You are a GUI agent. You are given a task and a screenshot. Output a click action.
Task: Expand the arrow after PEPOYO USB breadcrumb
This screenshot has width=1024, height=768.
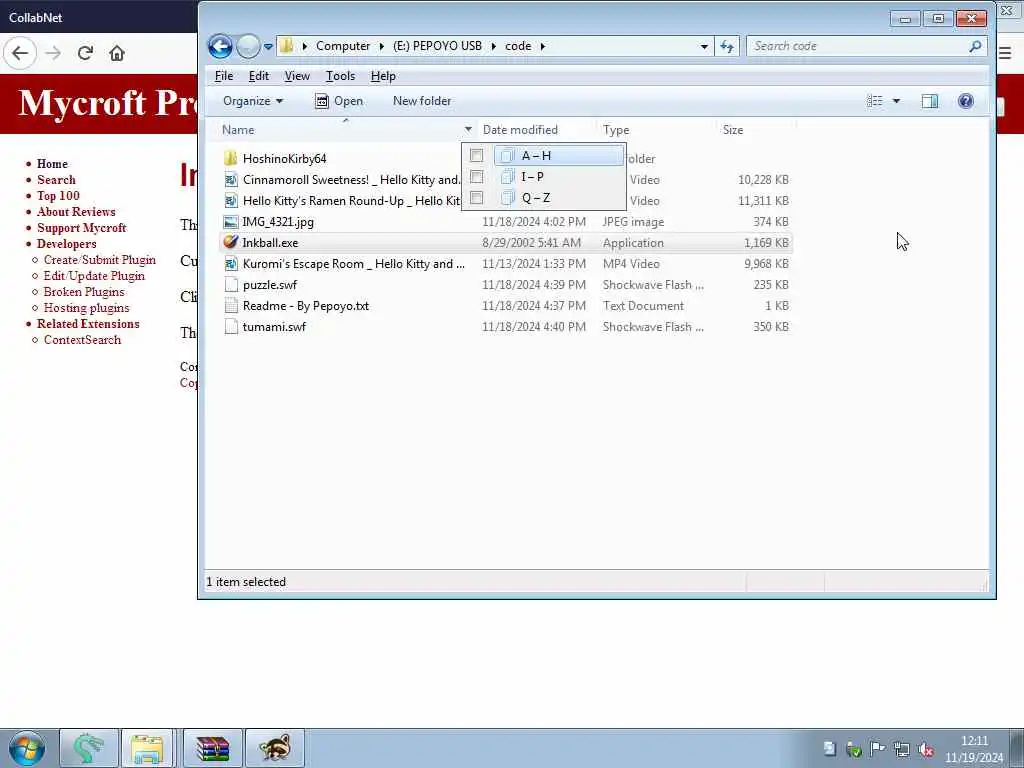coord(493,46)
